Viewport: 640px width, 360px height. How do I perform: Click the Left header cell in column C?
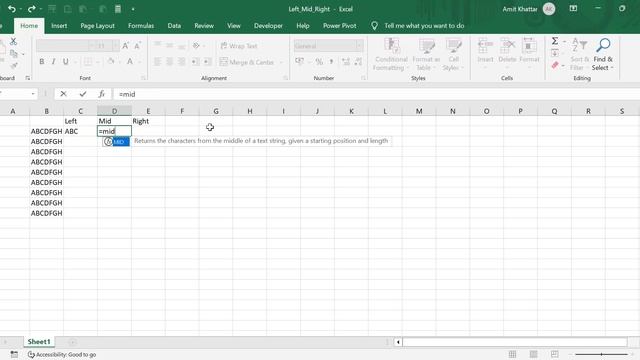click(x=80, y=121)
